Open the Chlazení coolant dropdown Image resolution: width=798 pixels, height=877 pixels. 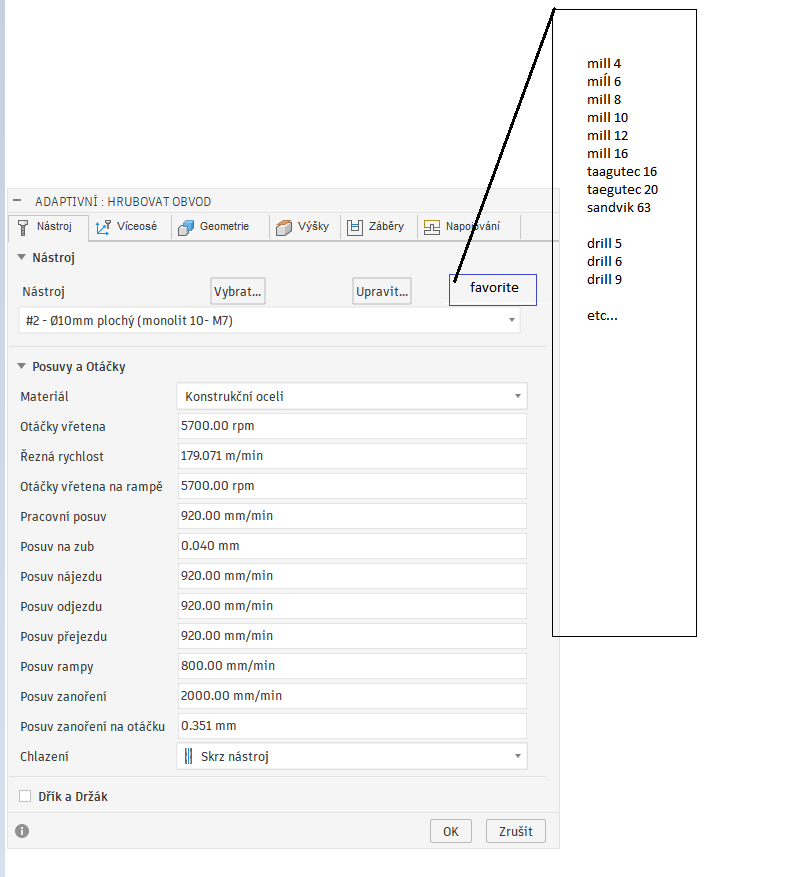pyautogui.click(x=352, y=756)
